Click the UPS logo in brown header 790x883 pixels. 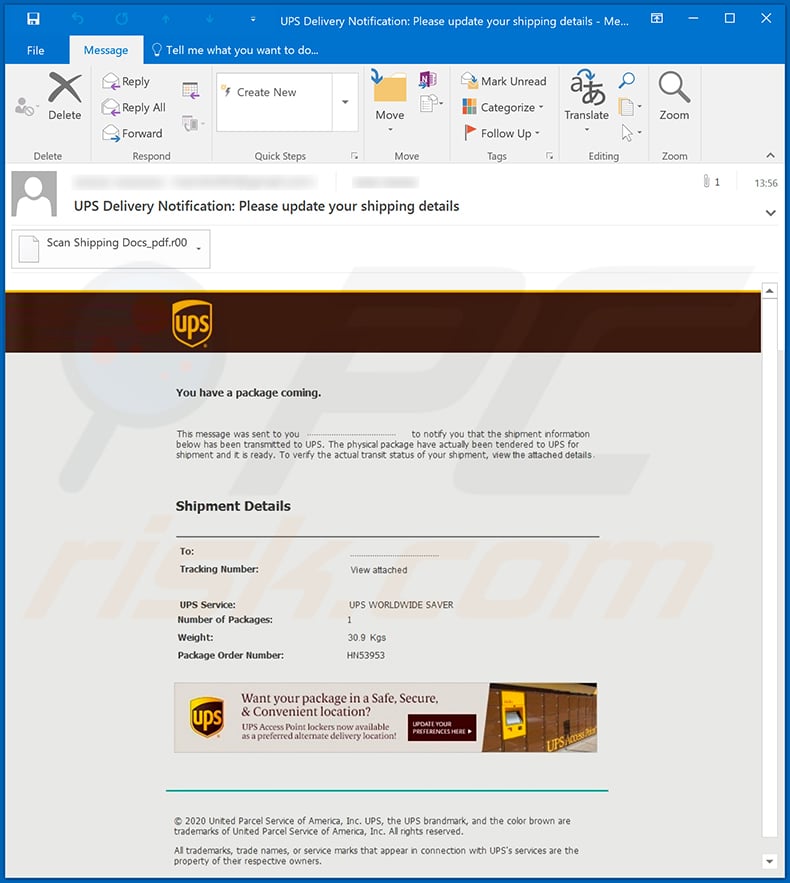coord(192,323)
